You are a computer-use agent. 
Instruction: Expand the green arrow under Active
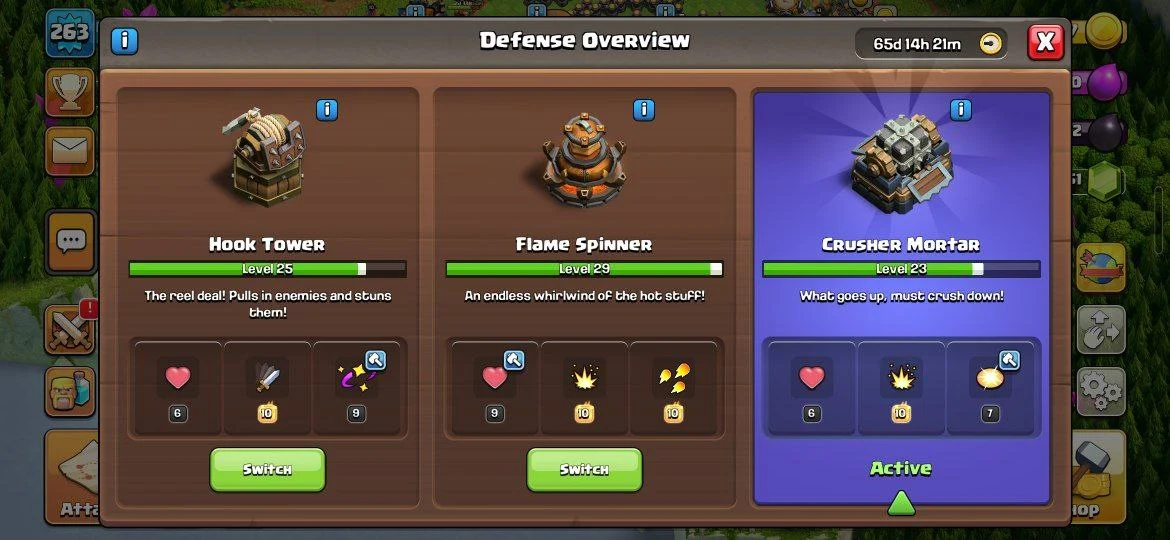(901, 503)
